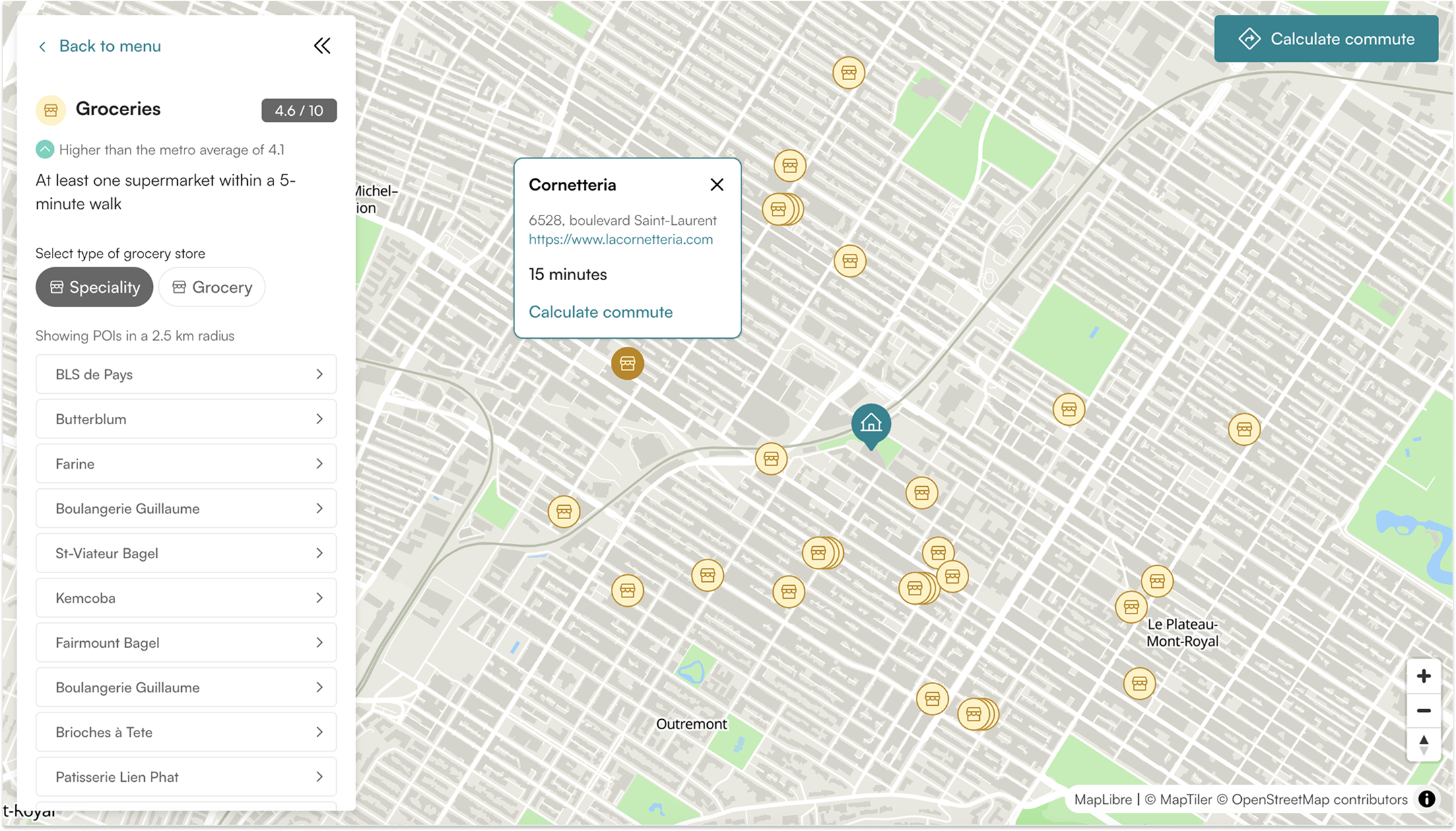Expand the Fairmount Bagel list entry
This screenshot has height=831, width=1456.
[186, 642]
